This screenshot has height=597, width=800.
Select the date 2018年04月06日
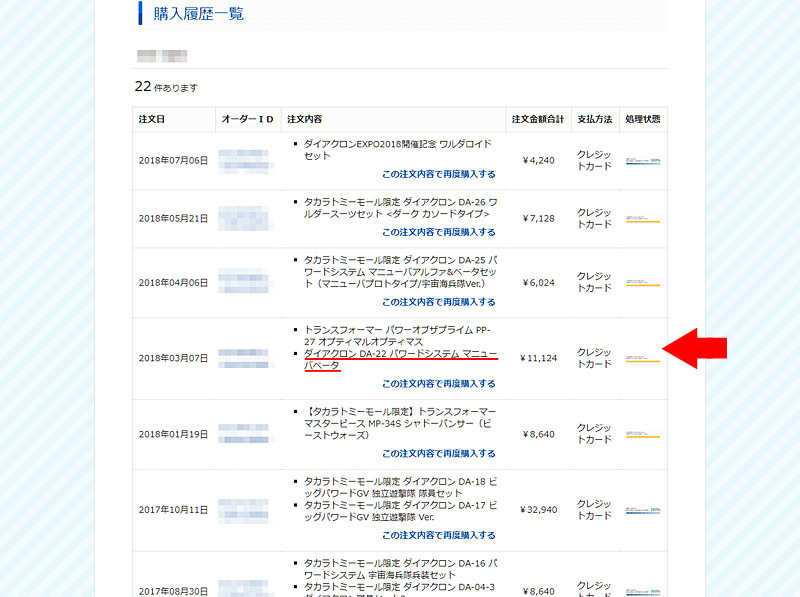tap(173, 283)
